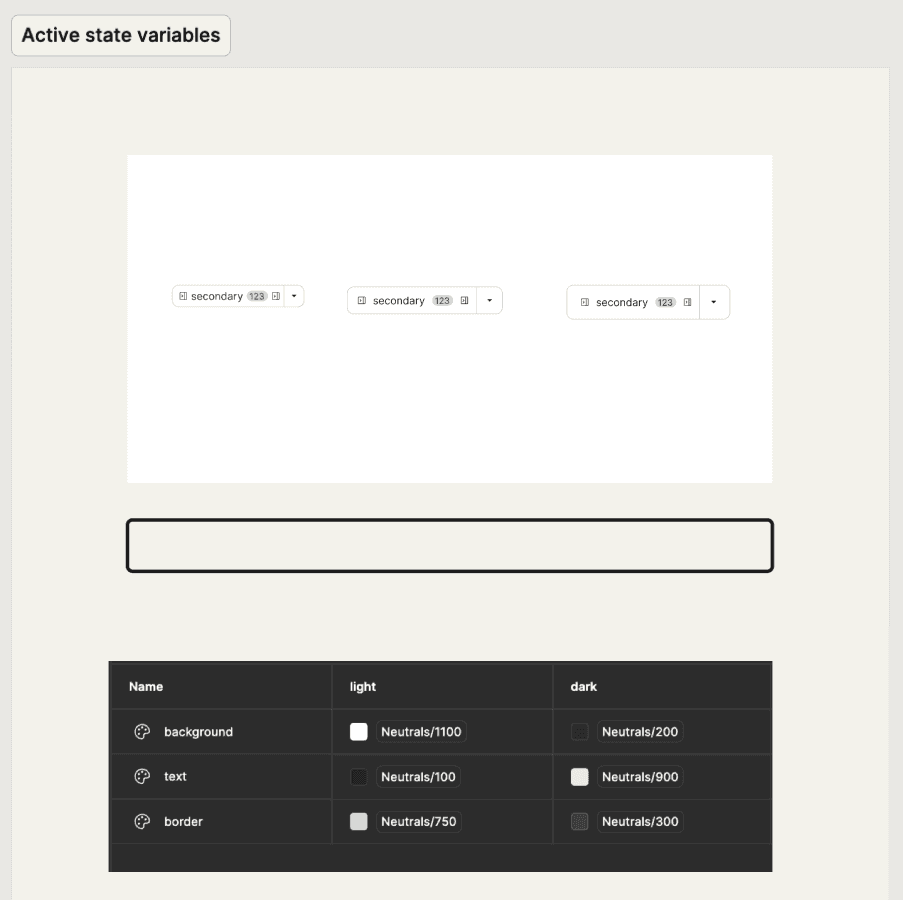Click the Neutrals/750 value chip

point(419,821)
